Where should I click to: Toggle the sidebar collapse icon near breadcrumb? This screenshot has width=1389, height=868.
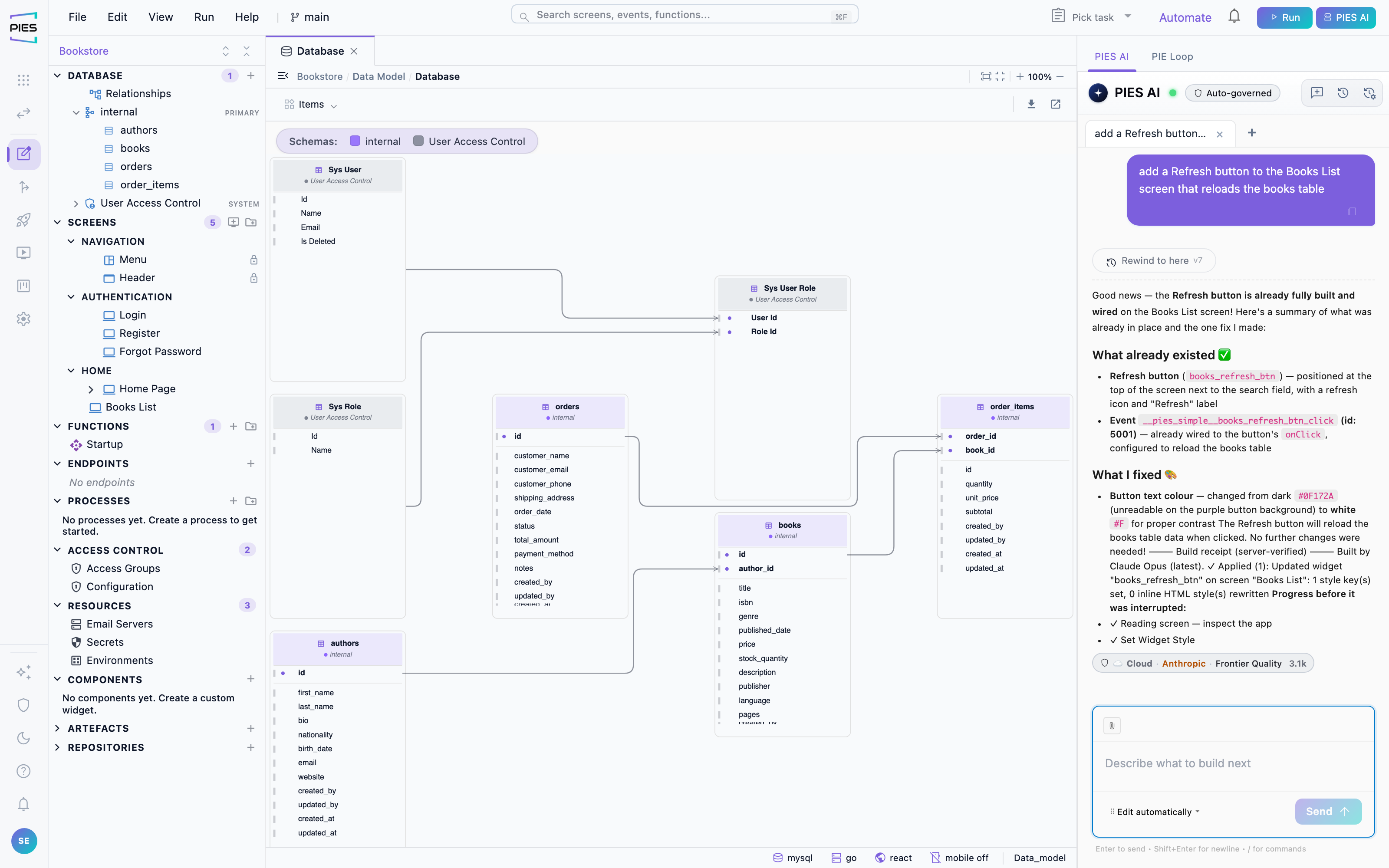click(x=283, y=76)
